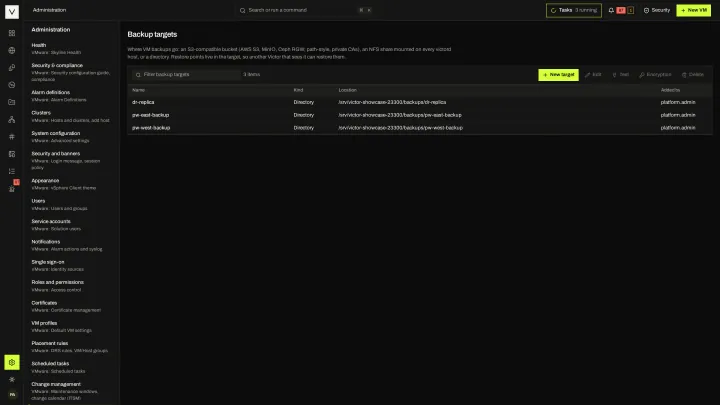
Task: Open the dashboard grid icon in the left rail
Action: pyautogui.click(x=12, y=33)
